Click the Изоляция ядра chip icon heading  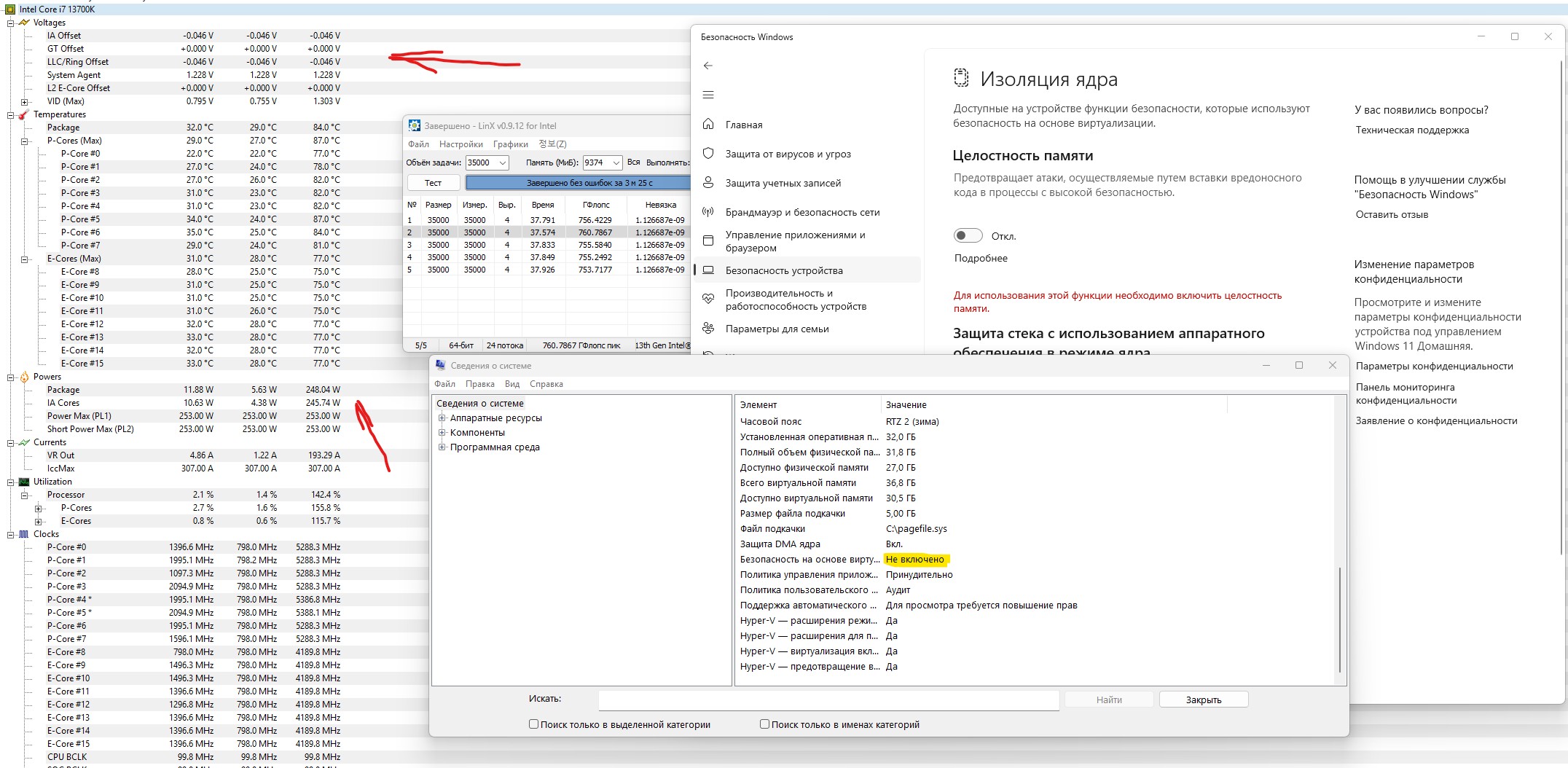tap(961, 78)
